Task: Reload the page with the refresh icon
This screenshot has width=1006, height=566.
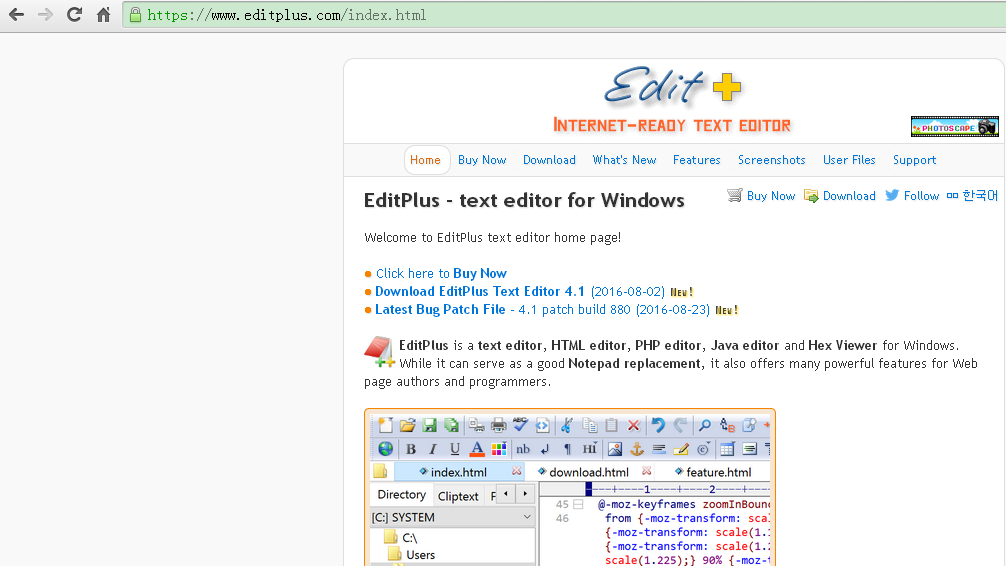Action: (x=74, y=14)
